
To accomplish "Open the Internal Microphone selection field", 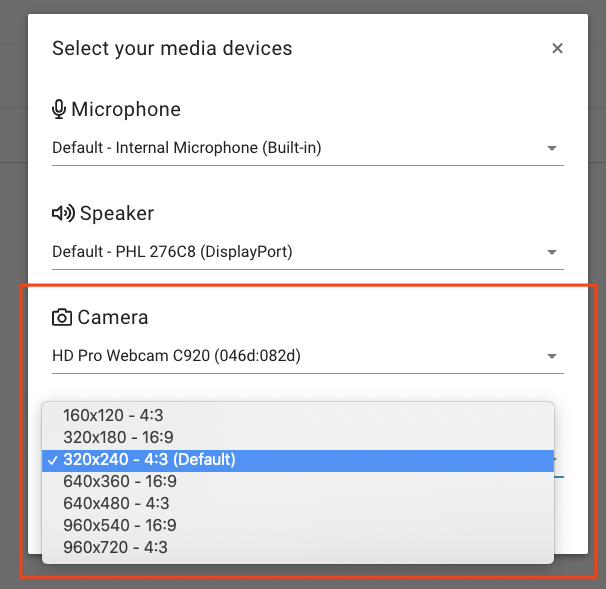I will click(x=308, y=148).
